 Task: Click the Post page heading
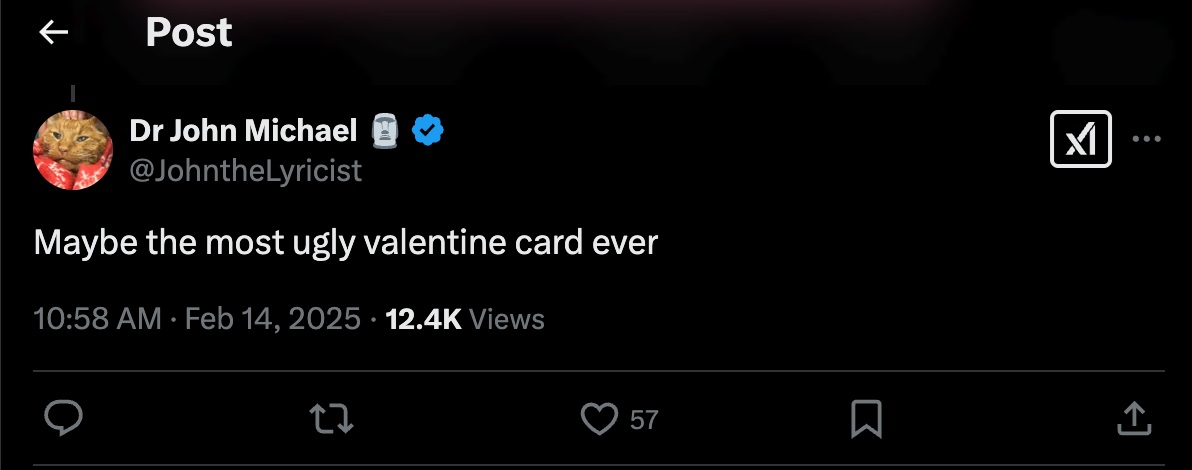tap(188, 33)
